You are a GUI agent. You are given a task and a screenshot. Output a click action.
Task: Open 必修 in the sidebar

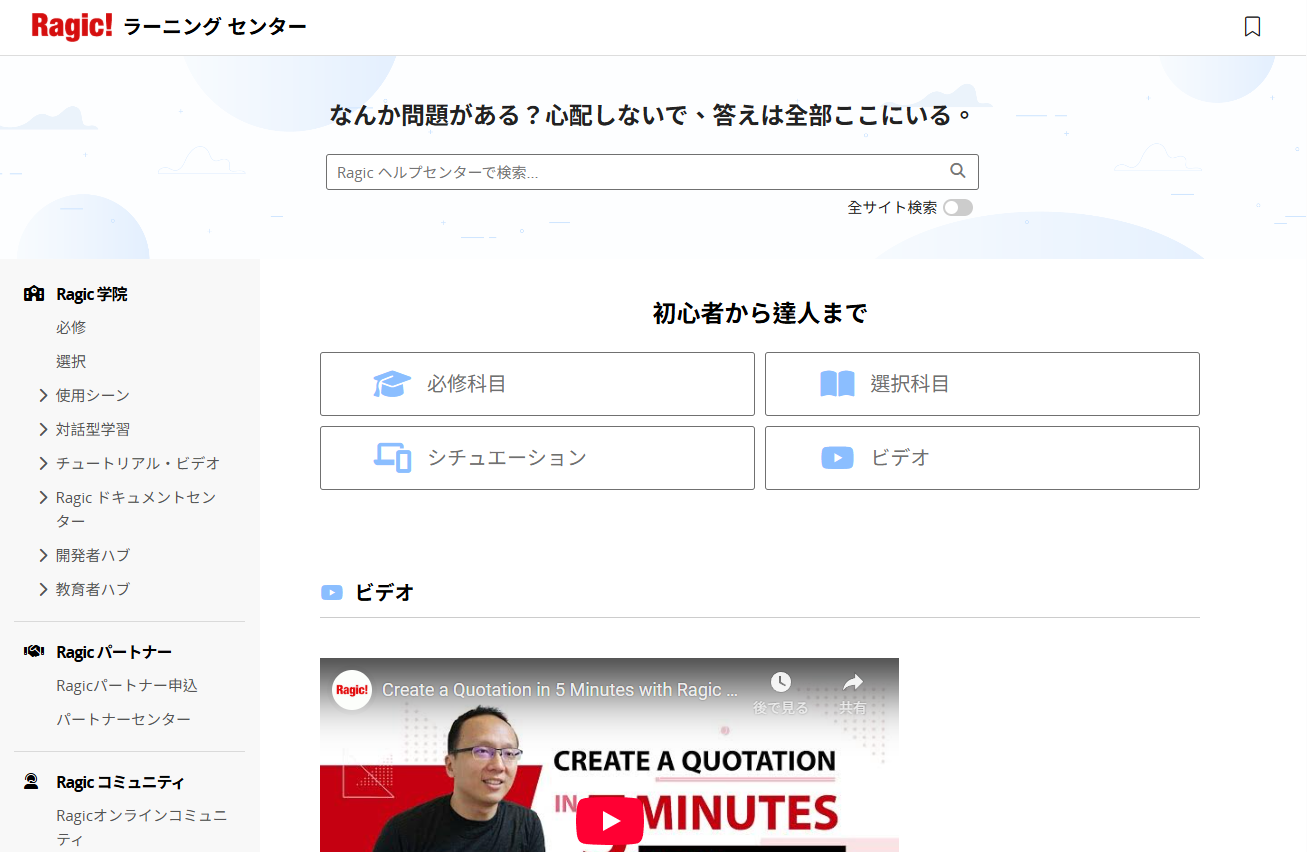click(x=71, y=327)
